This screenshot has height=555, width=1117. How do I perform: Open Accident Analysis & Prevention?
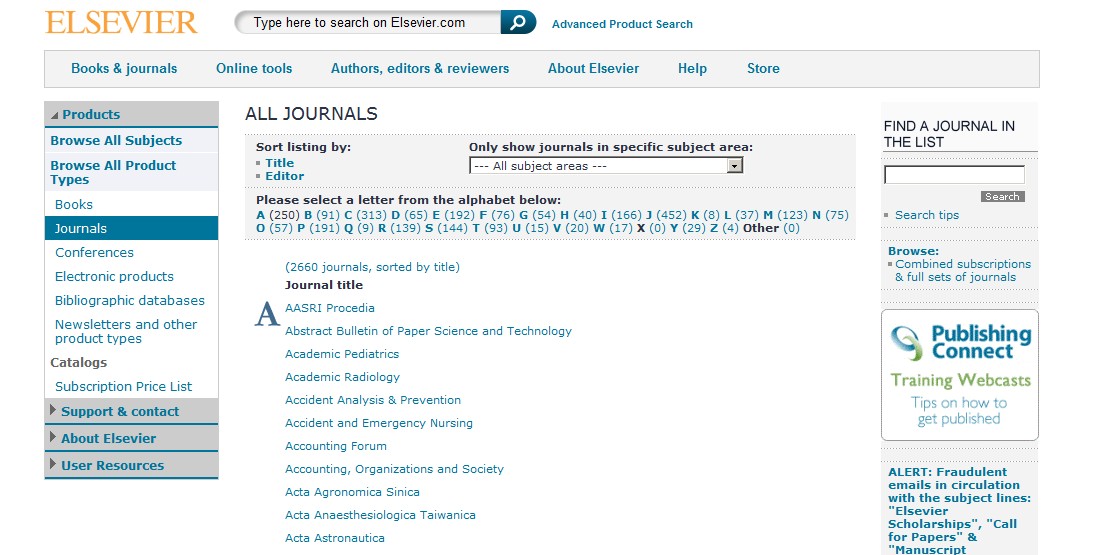pyautogui.click(x=373, y=400)
